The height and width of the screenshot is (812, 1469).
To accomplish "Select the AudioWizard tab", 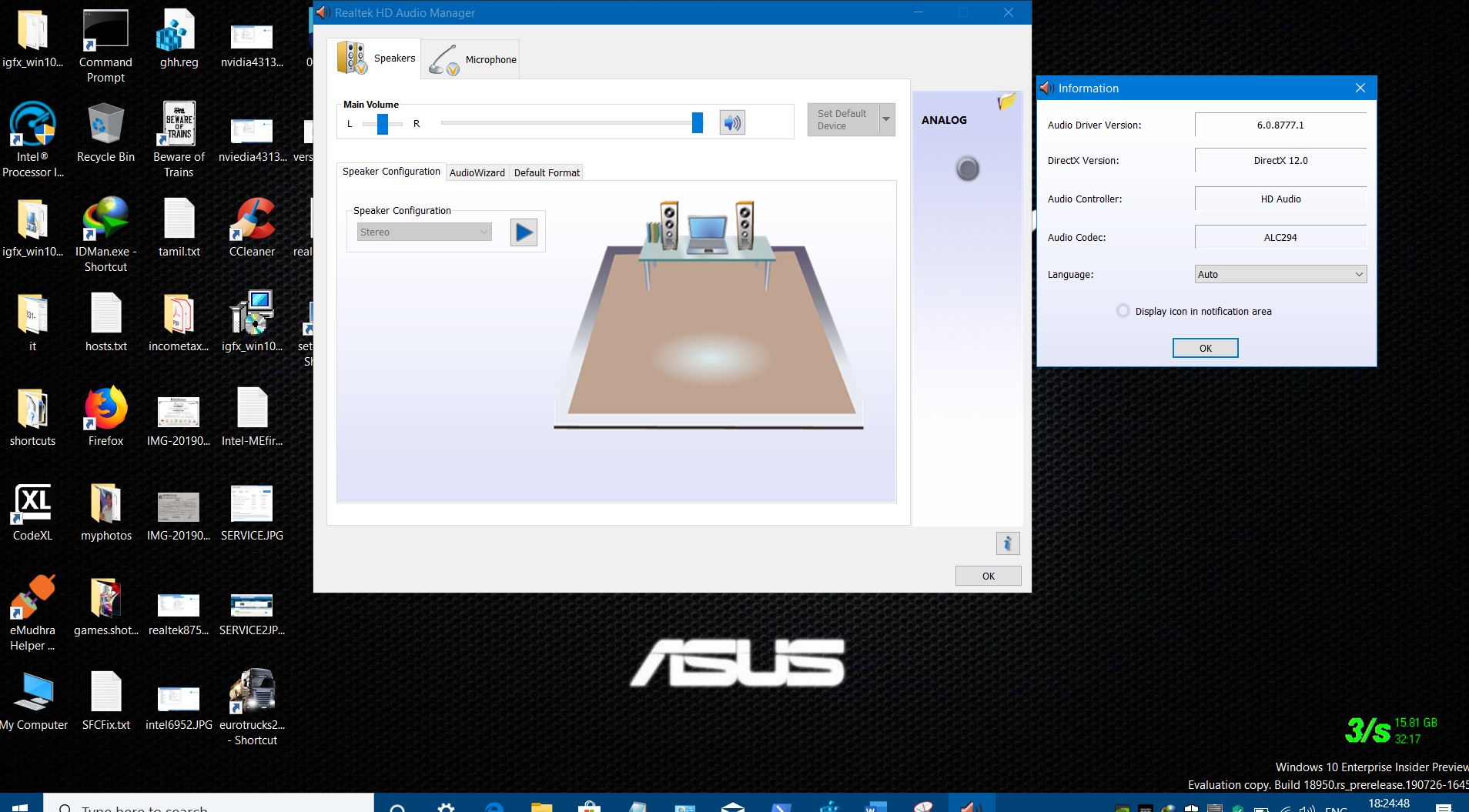I will [477, 172].
